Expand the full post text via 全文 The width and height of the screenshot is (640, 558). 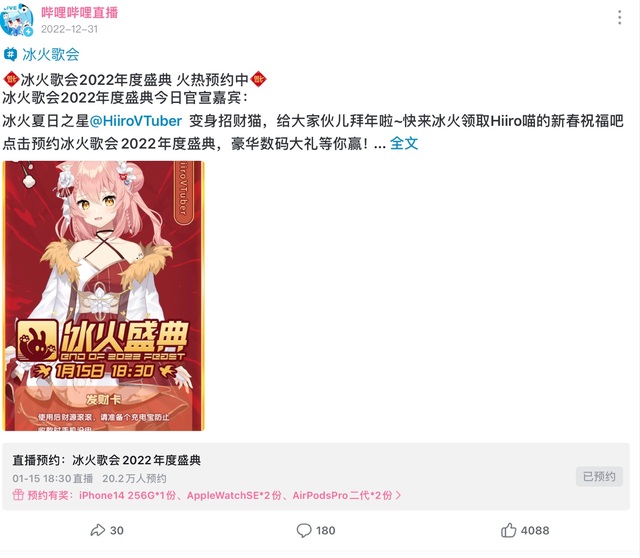(404, 143)
